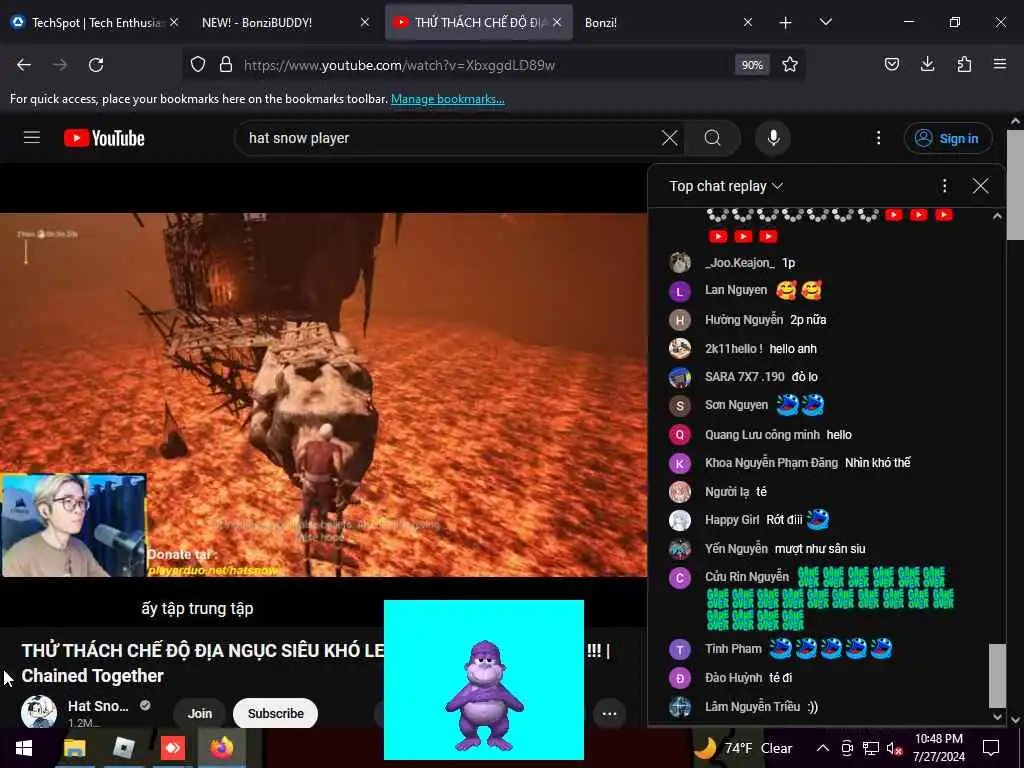The height and width of the screenshot is (768, 1024).
Task: Open Windows notification center
Action: coord(991,748)
